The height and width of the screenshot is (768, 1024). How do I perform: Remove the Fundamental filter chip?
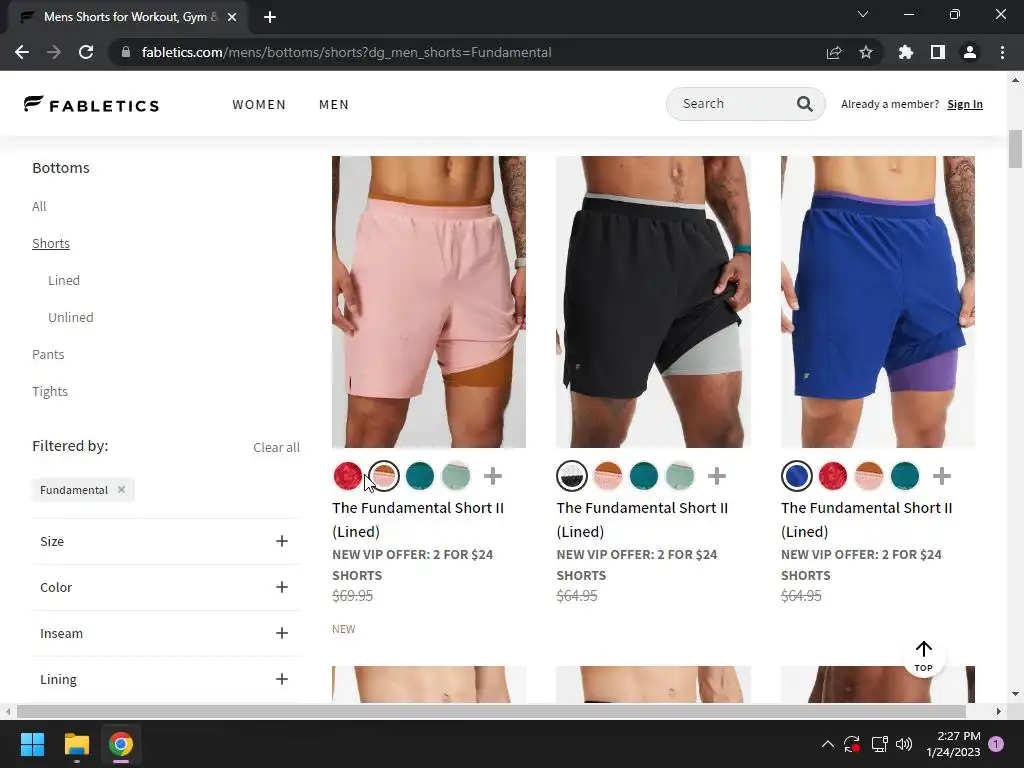coord(121,489)
